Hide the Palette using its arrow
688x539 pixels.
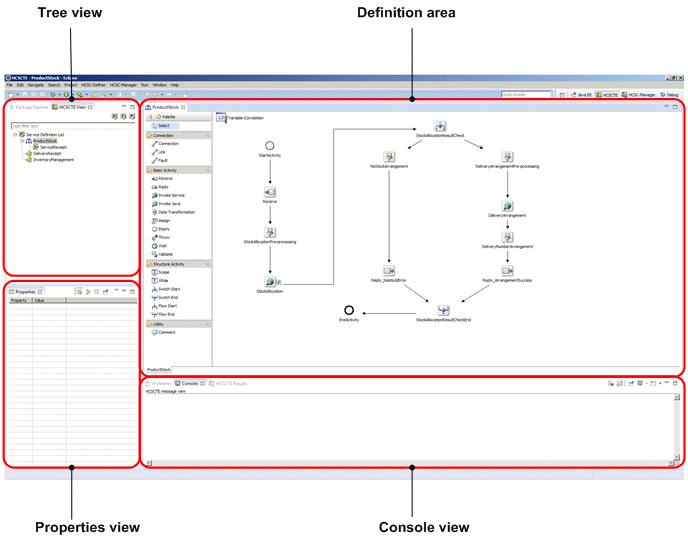pyautogui.click(x=150, y=117)
